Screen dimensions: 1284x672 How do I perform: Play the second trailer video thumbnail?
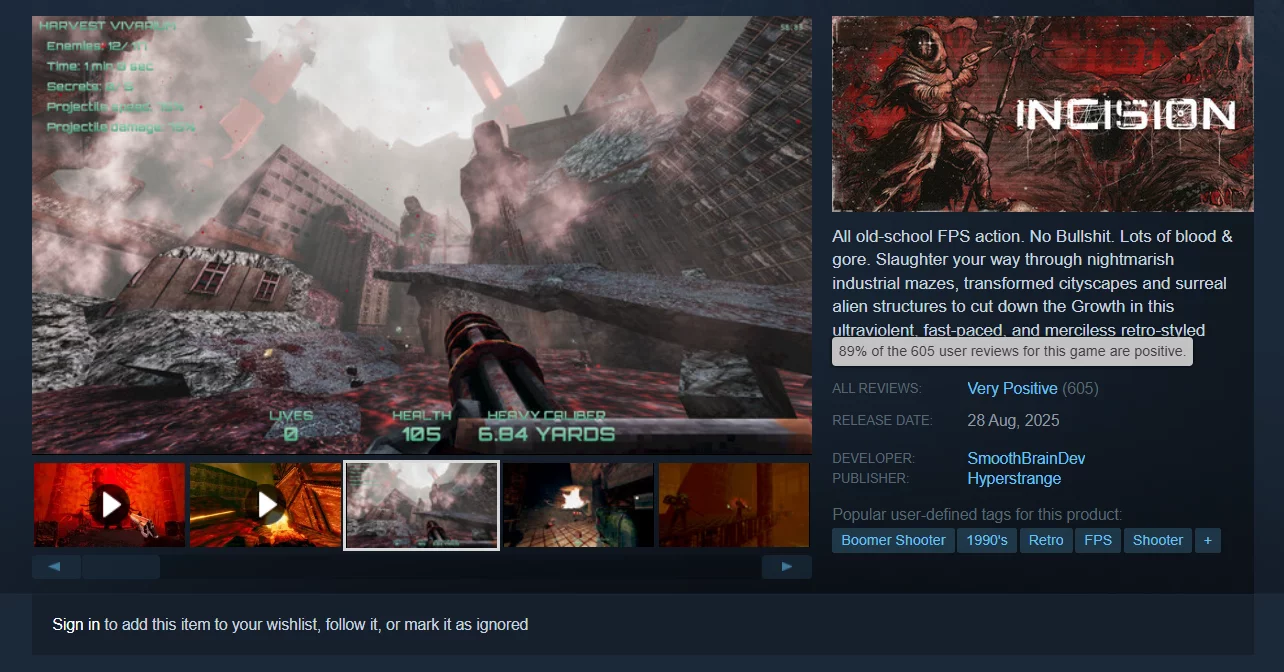tap(266, 504)
